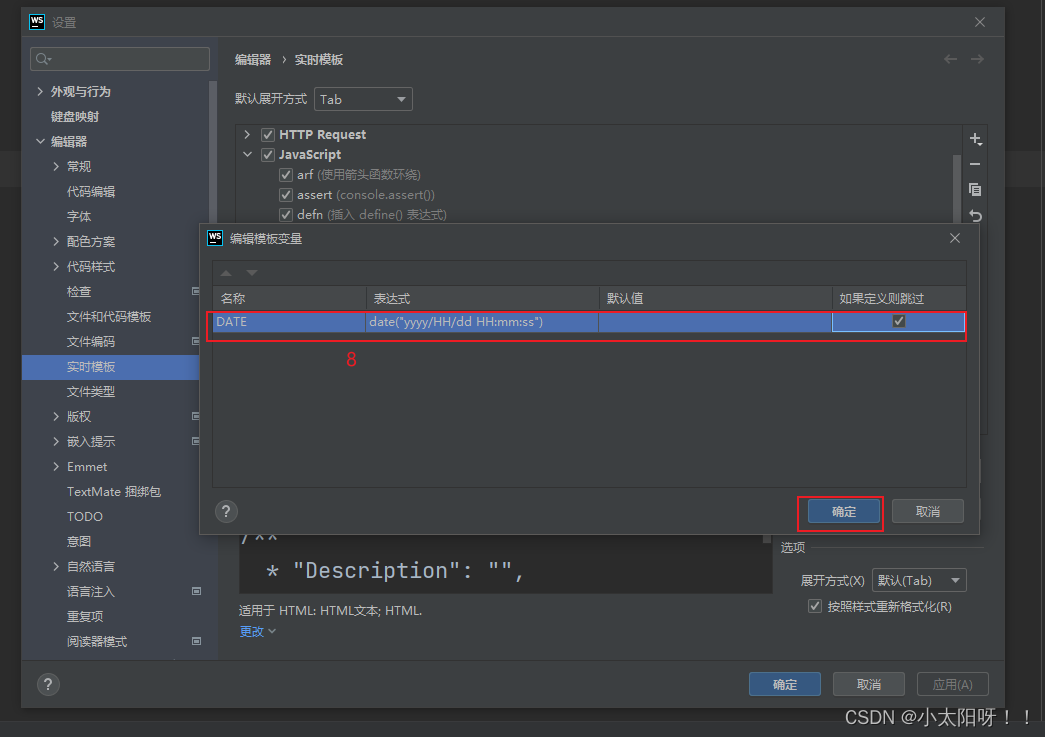Image resolution: width=1045 pixels, height=737 pixels.
Task: Expand the HTTP Request template group
Action: point(247,134)
